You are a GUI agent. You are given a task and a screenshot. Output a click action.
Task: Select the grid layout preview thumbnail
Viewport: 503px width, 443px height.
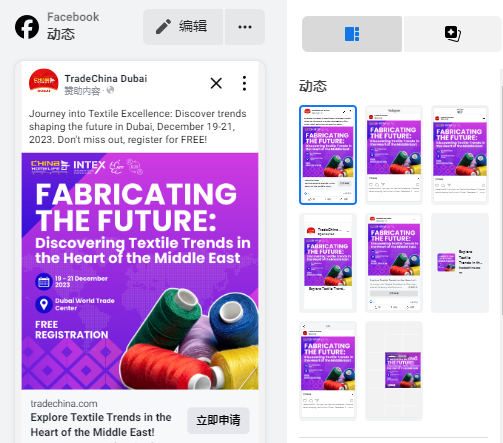394,371
